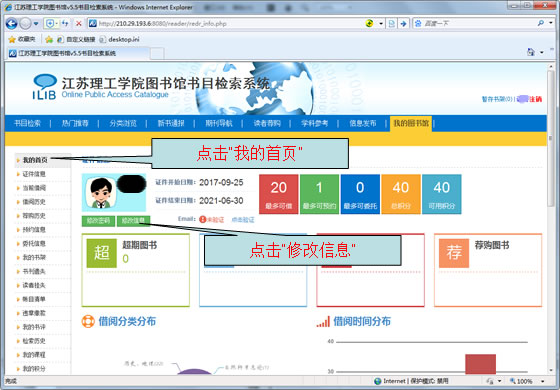
Task: Click the compatibility view page icon
Action: [392, 24]
